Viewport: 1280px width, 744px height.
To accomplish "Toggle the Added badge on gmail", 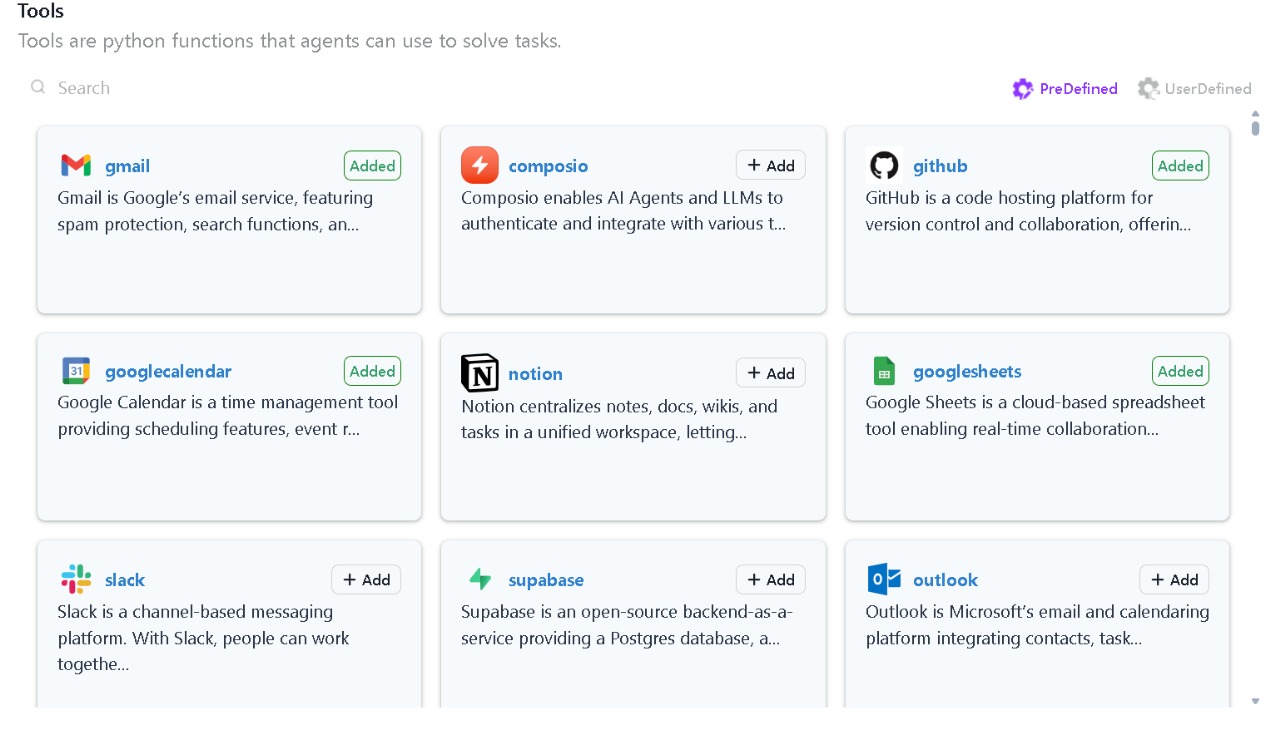I will coord(373,166).
